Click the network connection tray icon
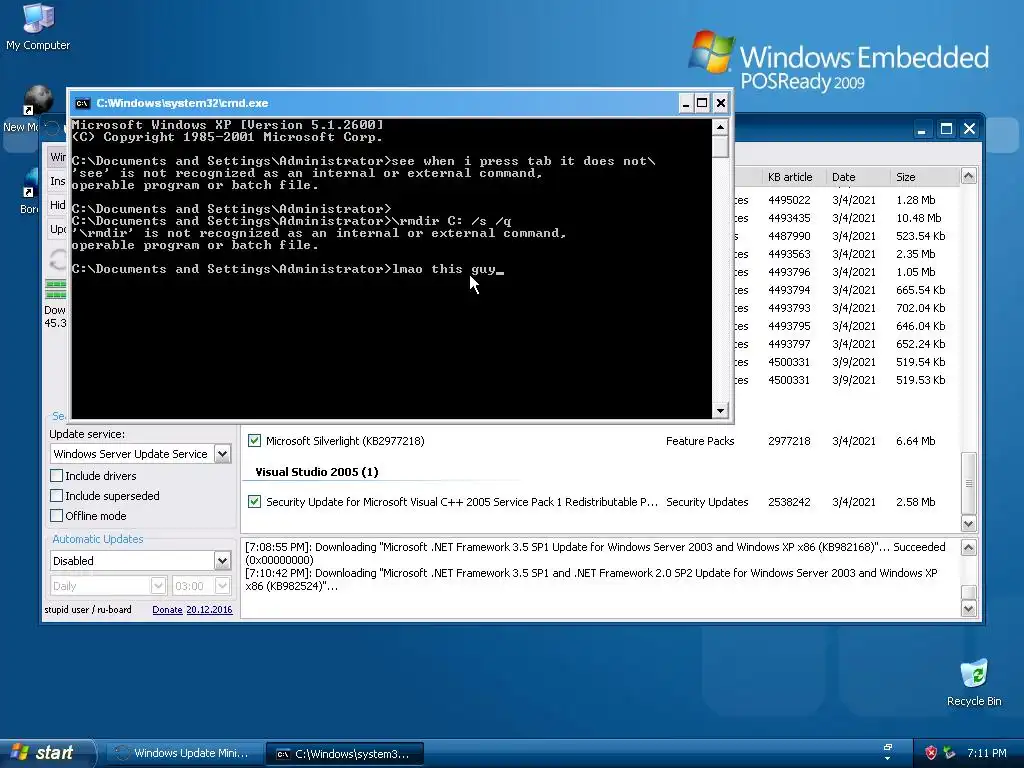Image resolution: width=1024 pixels, height=768 pixels. point(950,753)
